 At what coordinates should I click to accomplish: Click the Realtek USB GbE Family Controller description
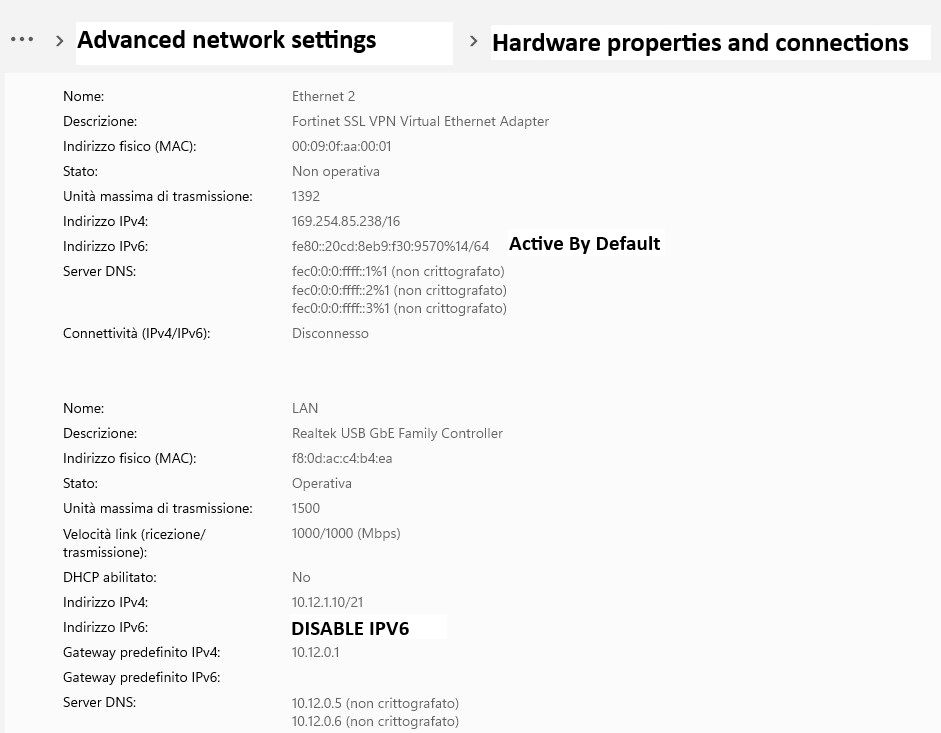pos(397,434)
